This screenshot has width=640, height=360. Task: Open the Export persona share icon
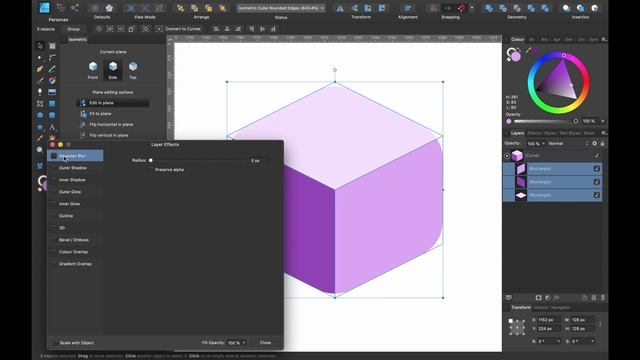[75, 8]
